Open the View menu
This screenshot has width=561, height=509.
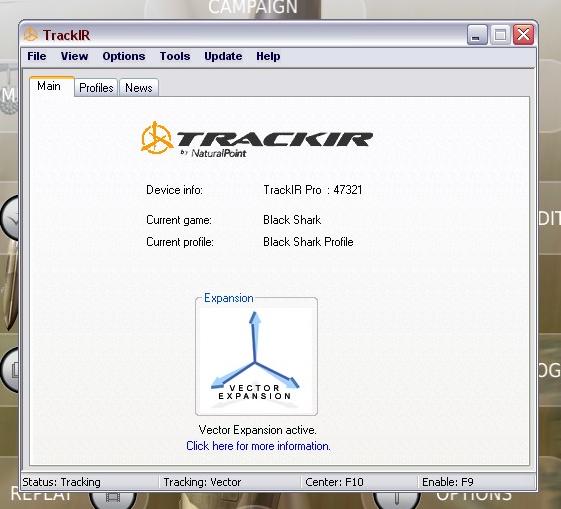pyautogui.click(x=74, y=56)
